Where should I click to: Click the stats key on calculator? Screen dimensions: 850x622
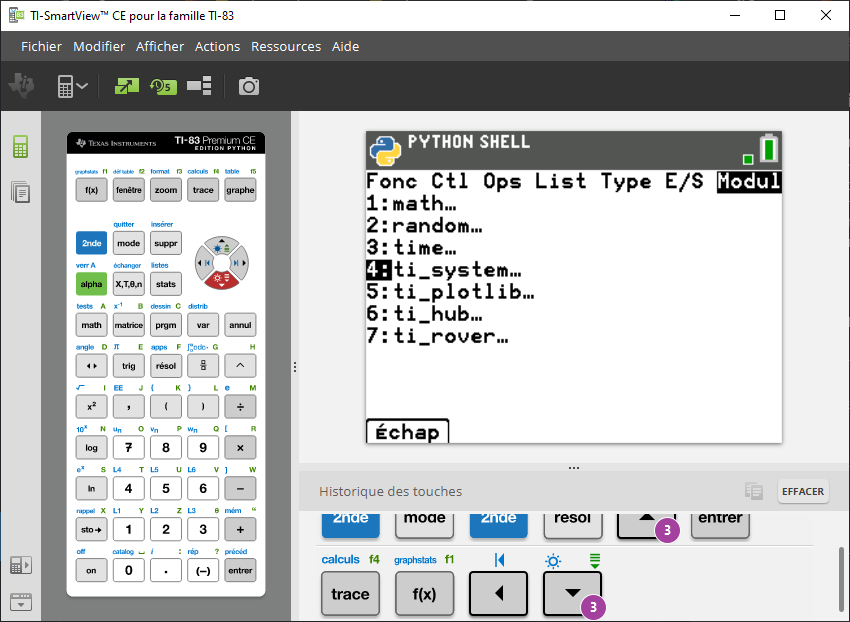click(x=166, y=284)
